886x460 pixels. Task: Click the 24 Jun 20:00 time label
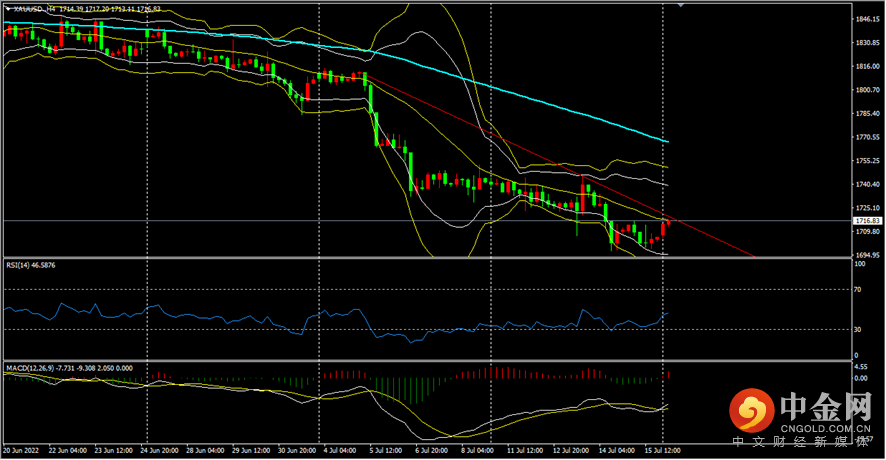tap(159, 450)
